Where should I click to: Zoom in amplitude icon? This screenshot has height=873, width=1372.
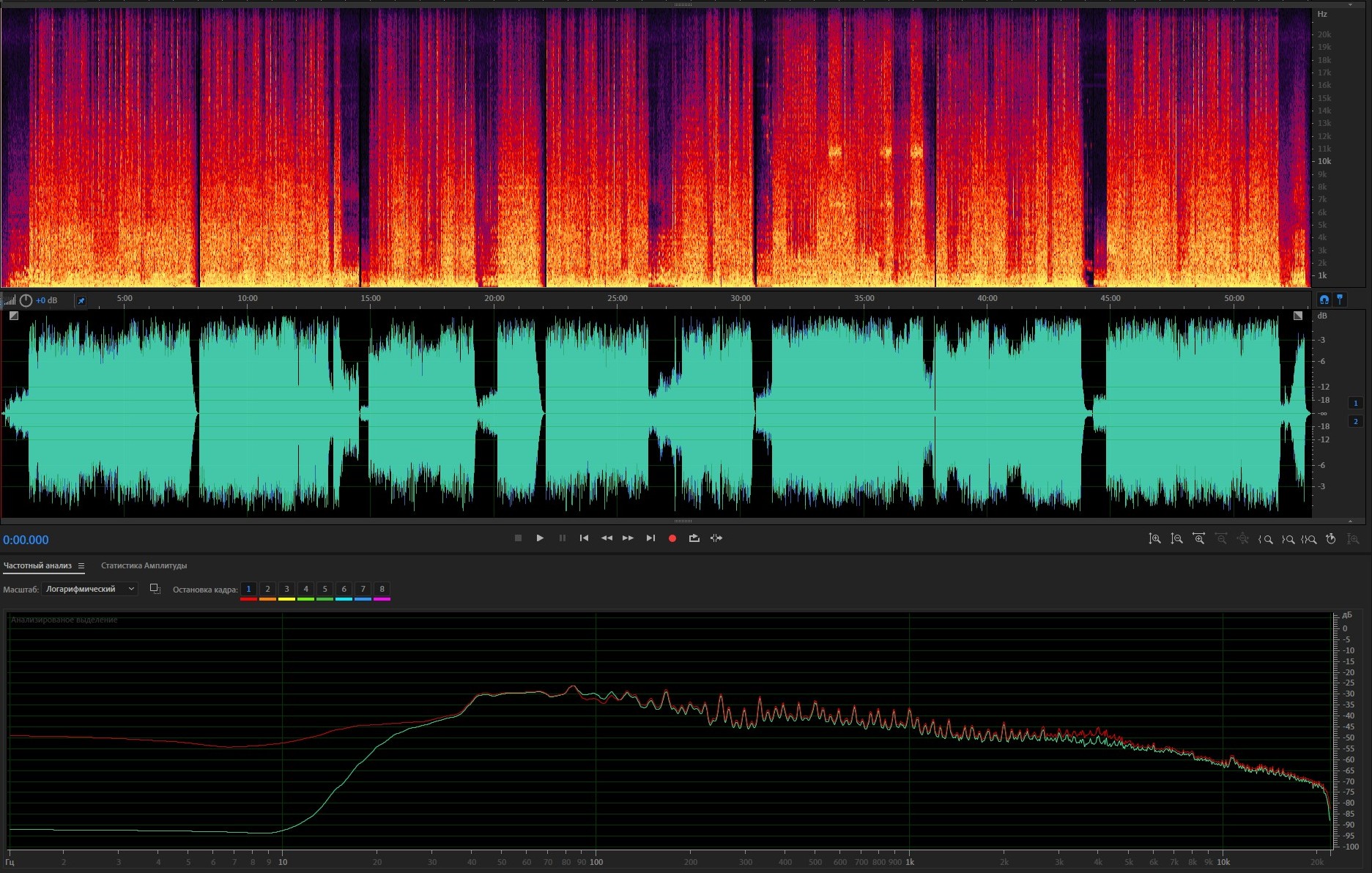pos(1154,539)
